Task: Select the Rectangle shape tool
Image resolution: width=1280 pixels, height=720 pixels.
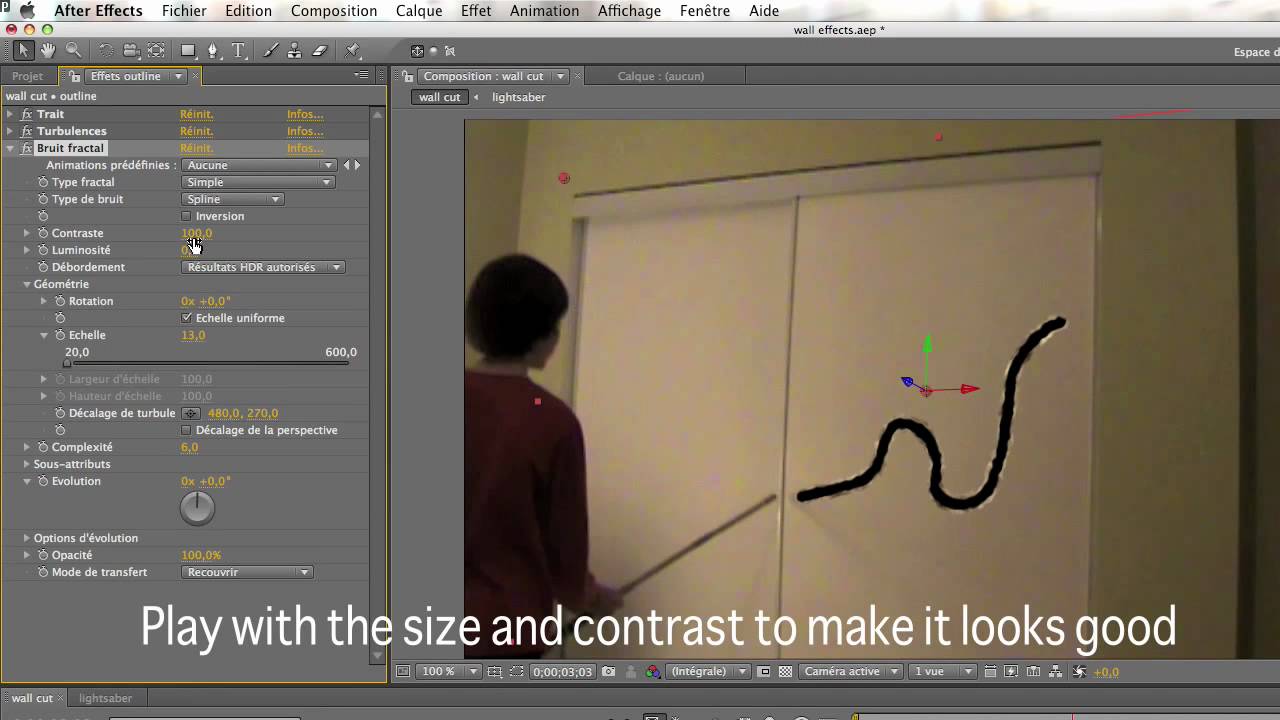Action: 188,50
